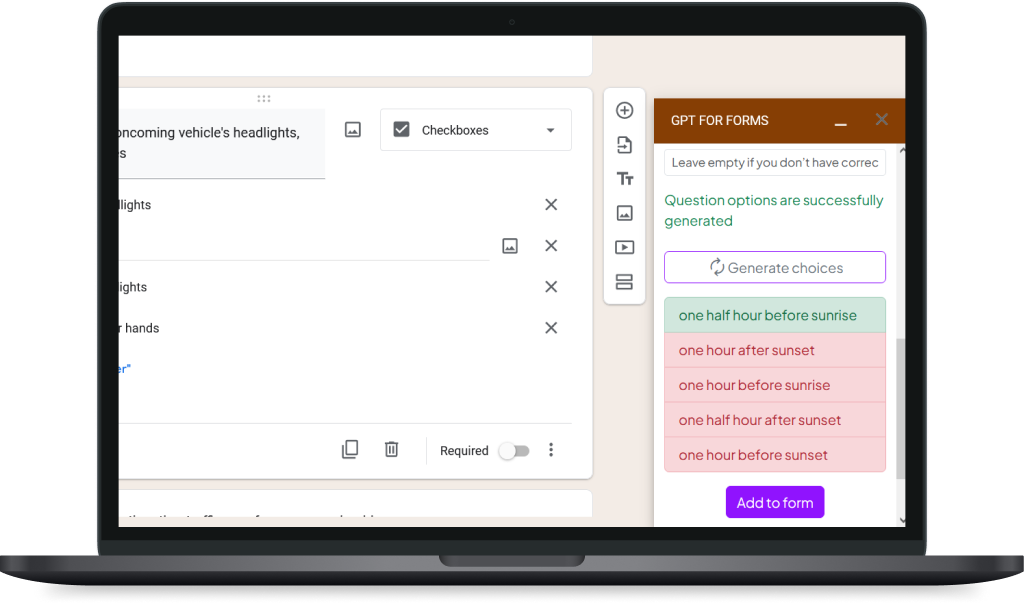
Task: Click the GPT FOR FORMS header title
Action: pos(719,120)
